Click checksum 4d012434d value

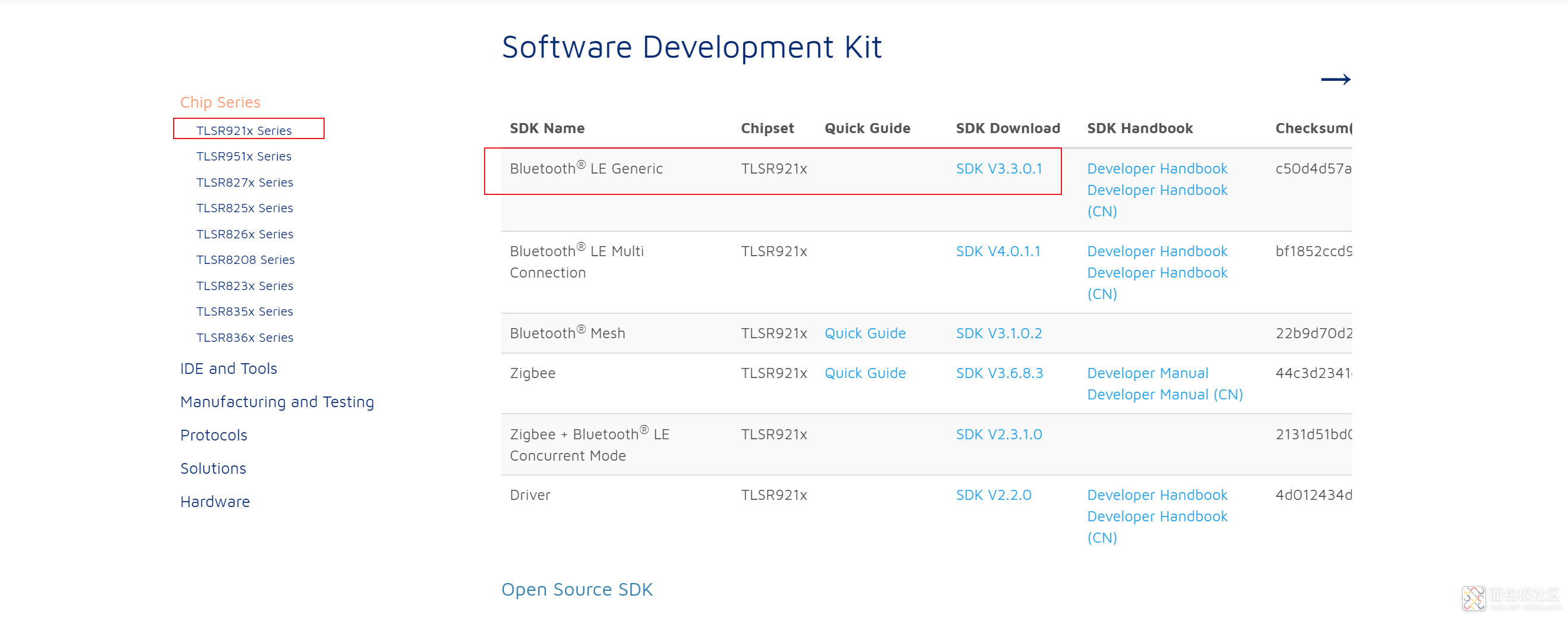tap(1314, 495)
